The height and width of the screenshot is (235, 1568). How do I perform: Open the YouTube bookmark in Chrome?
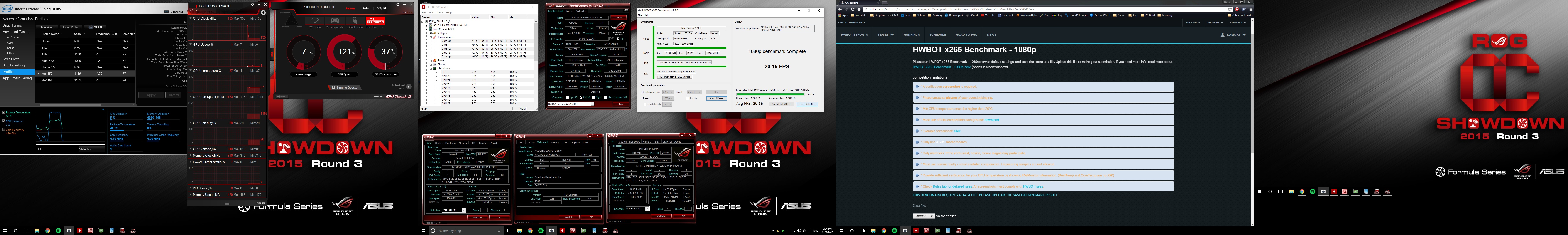pos(988,15)
